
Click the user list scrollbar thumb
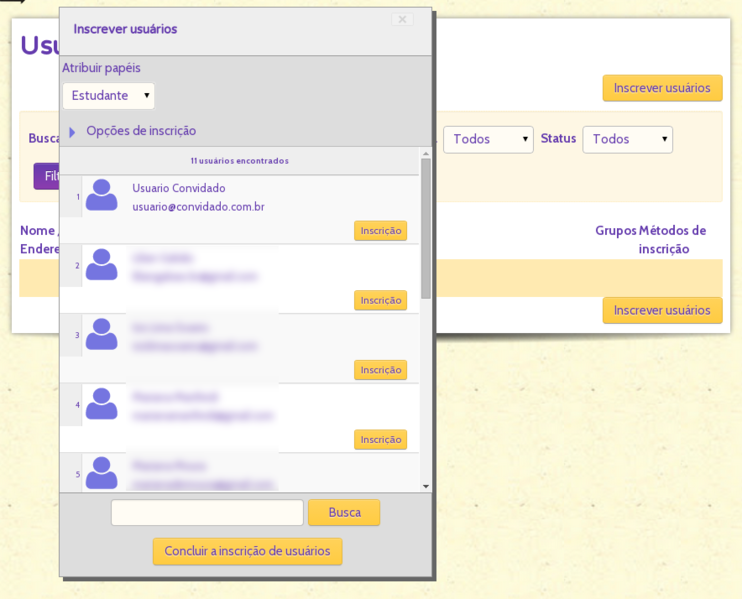(x=426, y=229)
